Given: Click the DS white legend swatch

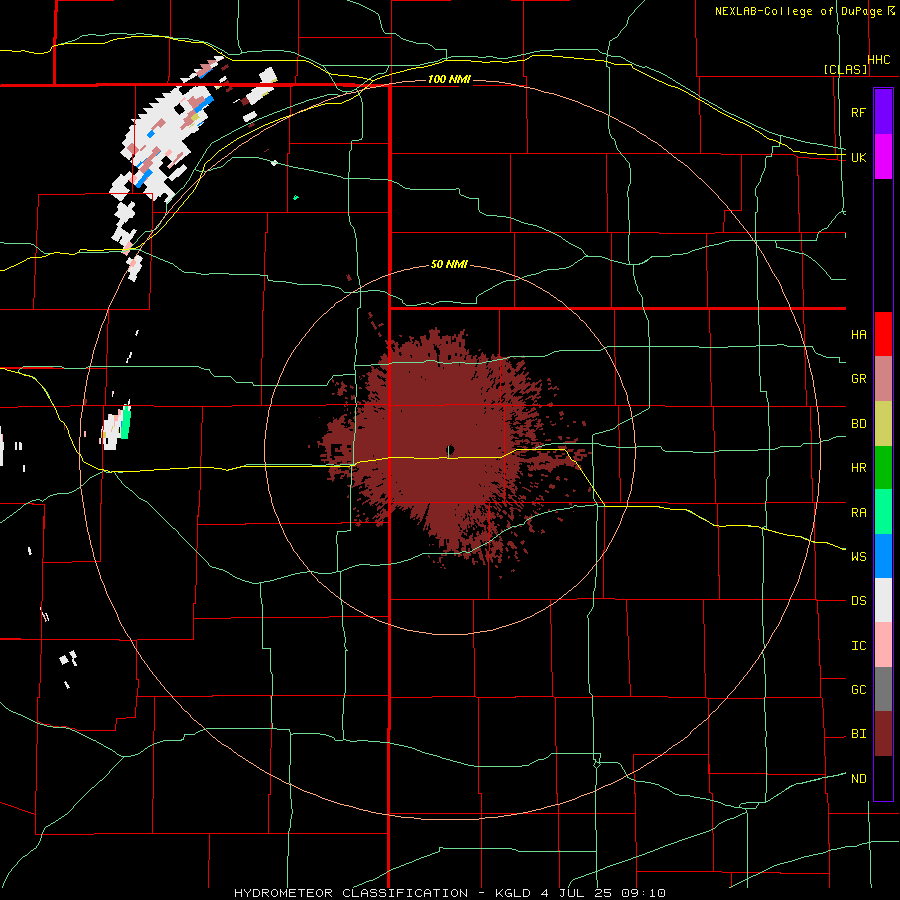Looking at the screenshot, I should [x=883, y=600].
